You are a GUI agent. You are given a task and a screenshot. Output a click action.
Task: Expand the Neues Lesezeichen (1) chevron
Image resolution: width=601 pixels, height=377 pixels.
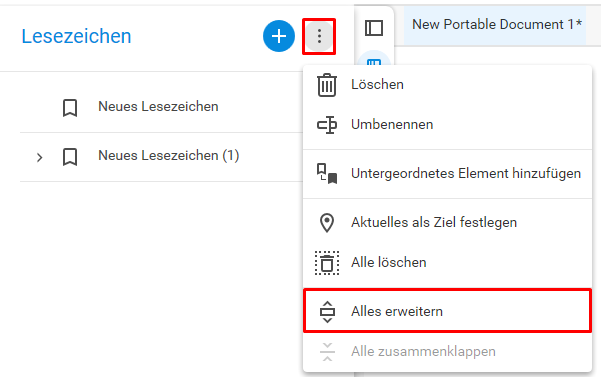coord(39,157)
